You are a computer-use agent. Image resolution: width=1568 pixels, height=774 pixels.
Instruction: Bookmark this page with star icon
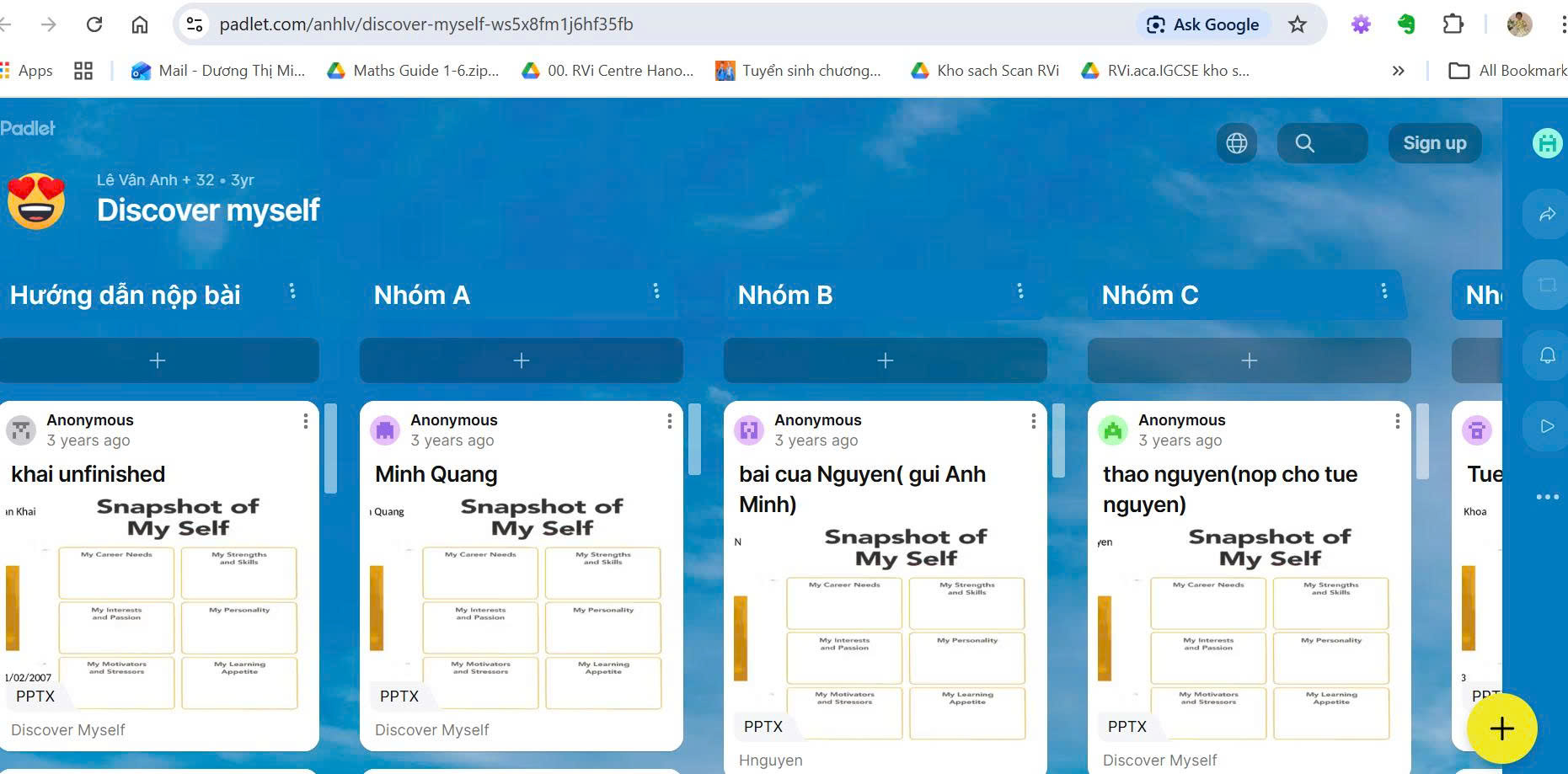click(x=1297, y=24)
